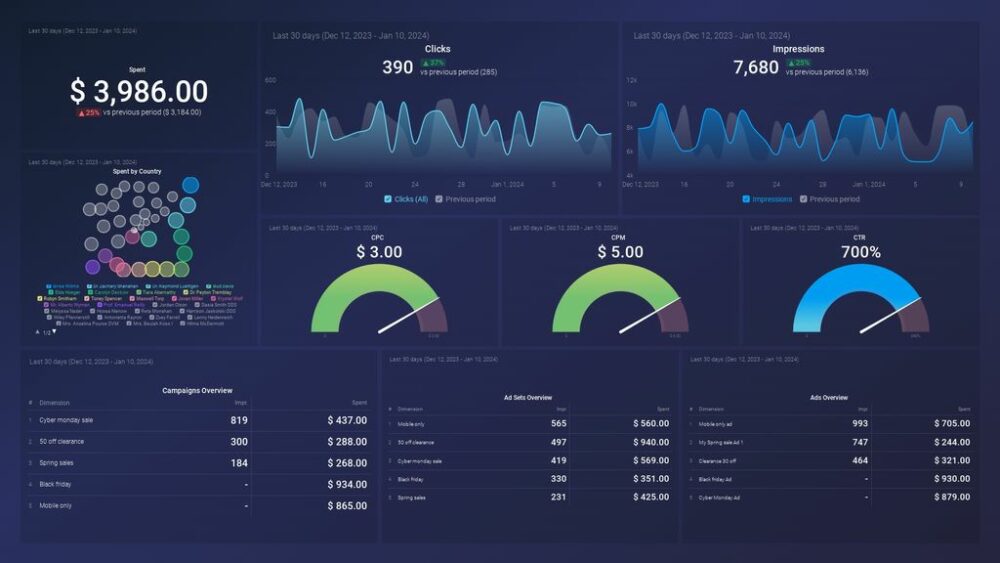Open the Impressions chart title

coord(798,49)
